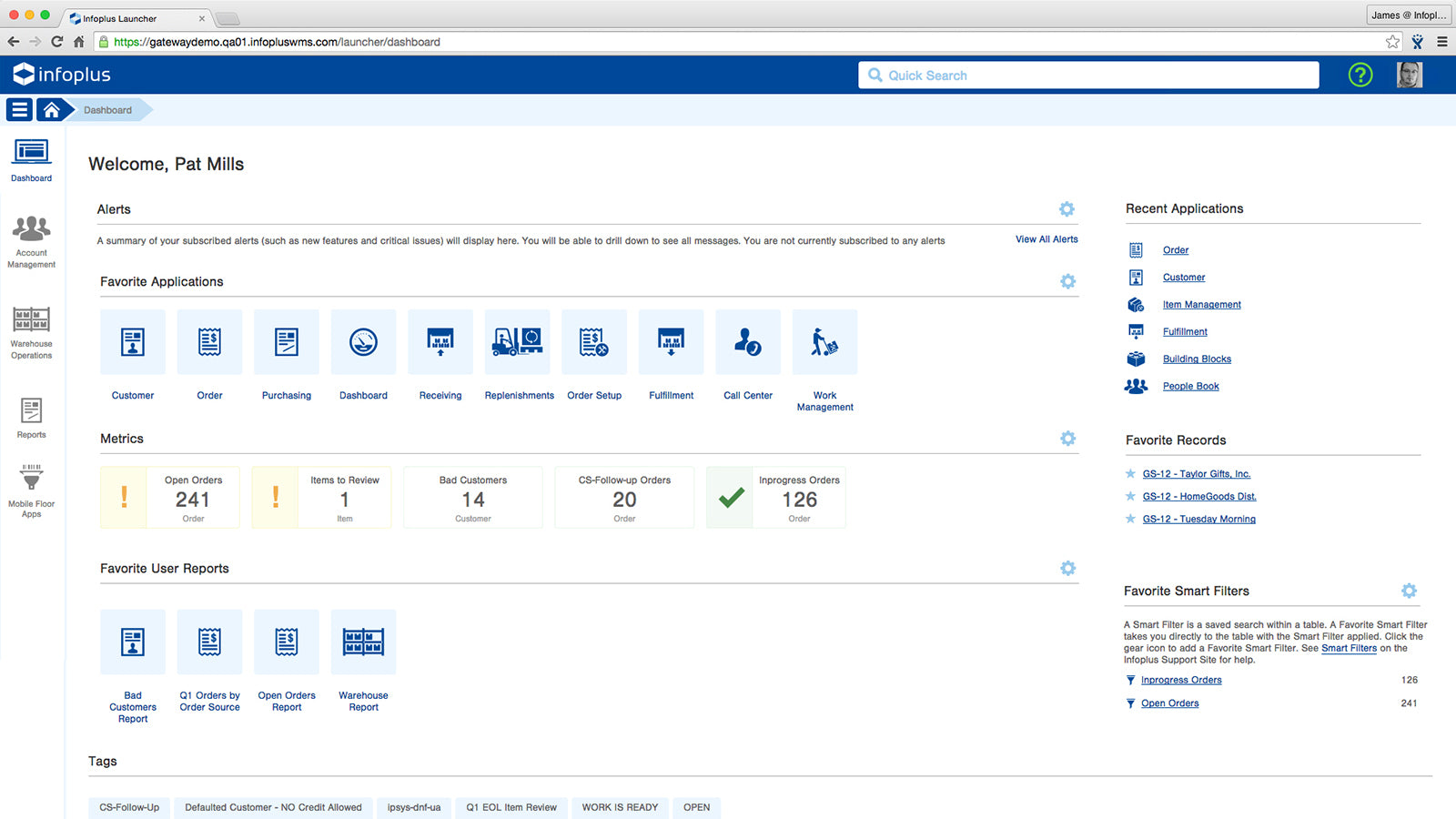Open the GS-12 - Taylor Gifts record
Image resolution: width=1456 pixels, height=819 pixels.
point(1196,473)
